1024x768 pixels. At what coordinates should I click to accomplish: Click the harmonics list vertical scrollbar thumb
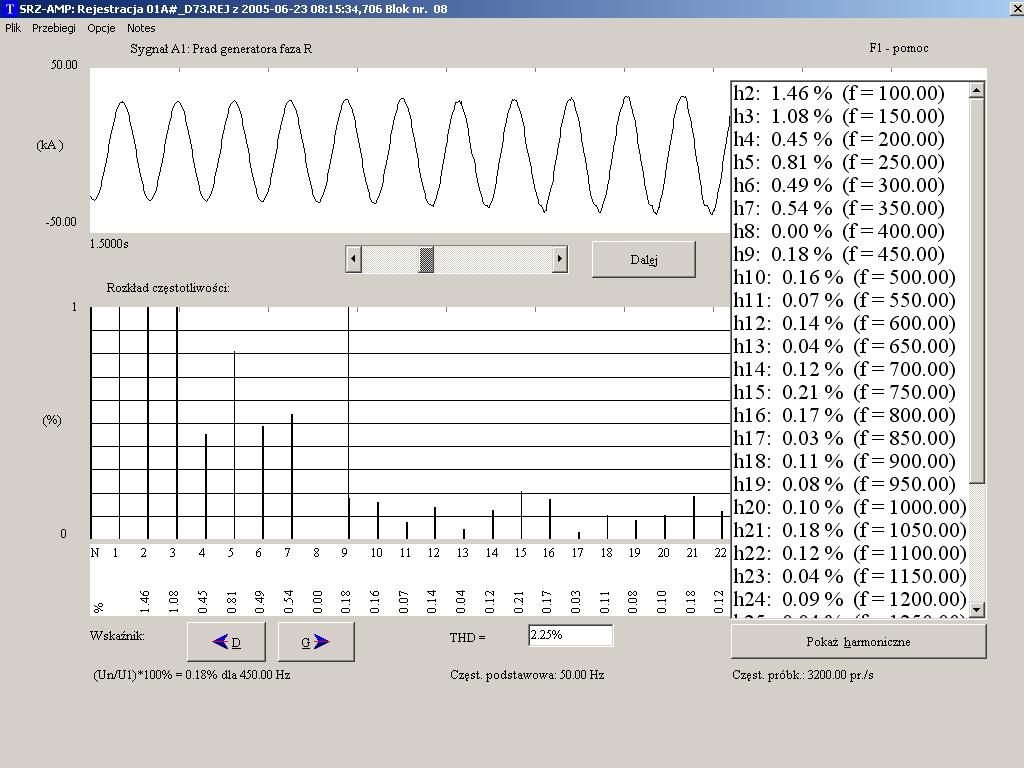point(976,291)
